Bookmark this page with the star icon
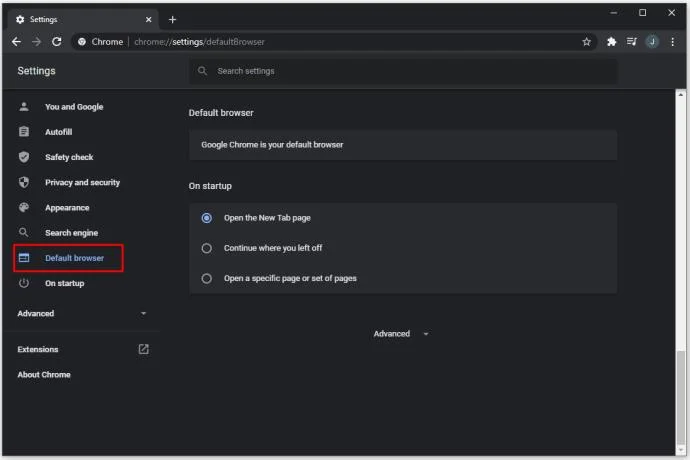 click(x=587, y=42)
